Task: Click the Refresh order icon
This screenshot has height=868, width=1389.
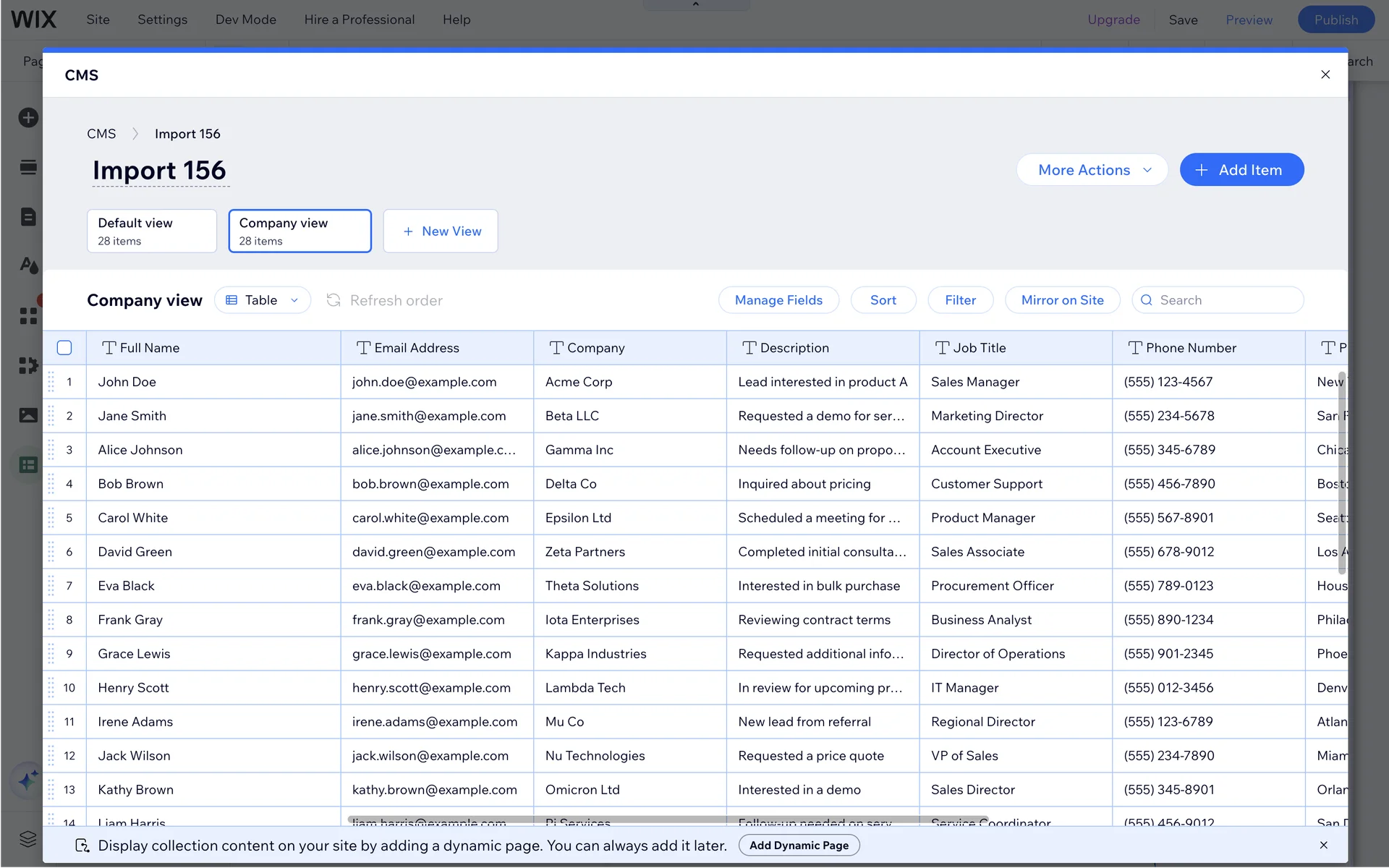Action: tap(334, 300)
